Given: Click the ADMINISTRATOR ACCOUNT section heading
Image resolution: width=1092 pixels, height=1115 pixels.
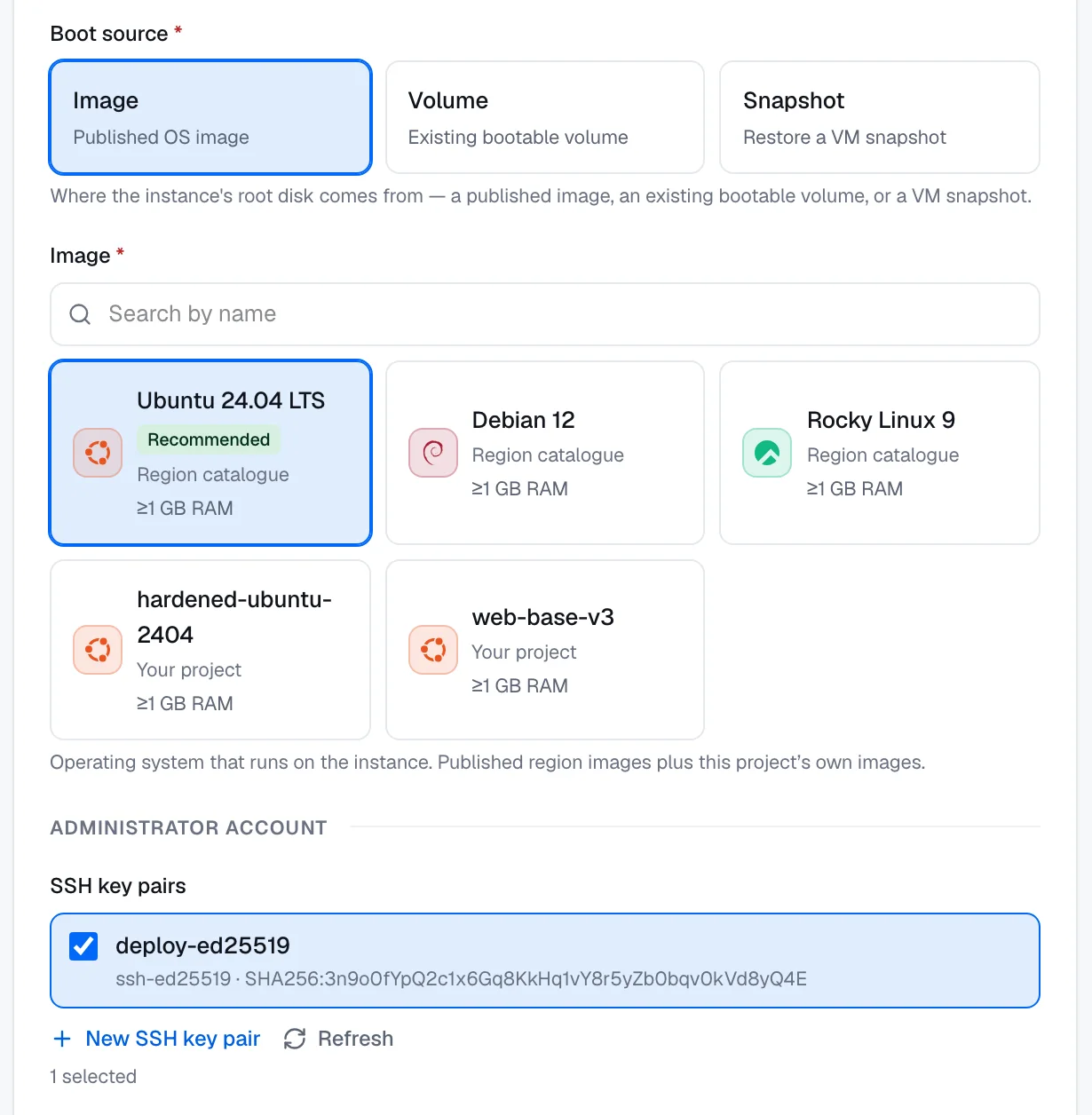Looking at the screenshot, I should [x=188, y=827].
